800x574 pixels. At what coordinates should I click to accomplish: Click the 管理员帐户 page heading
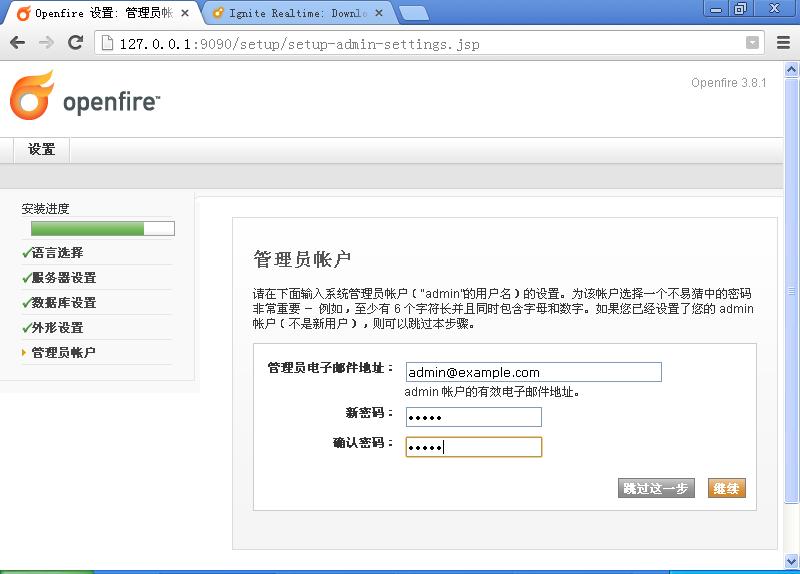302,259
